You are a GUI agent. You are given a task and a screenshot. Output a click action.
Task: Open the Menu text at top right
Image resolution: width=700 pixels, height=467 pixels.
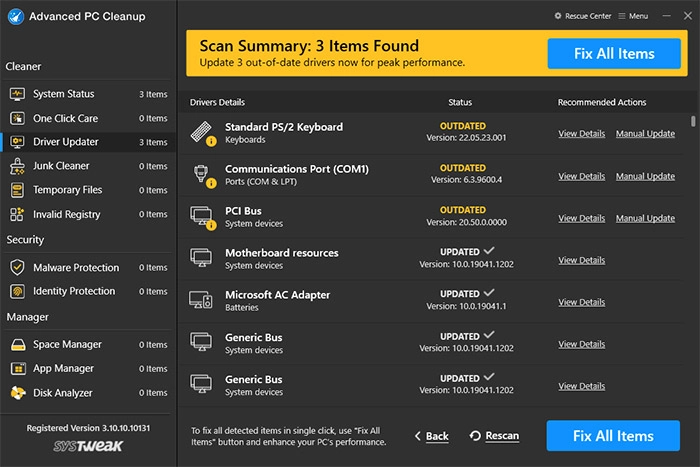(638, 16)
